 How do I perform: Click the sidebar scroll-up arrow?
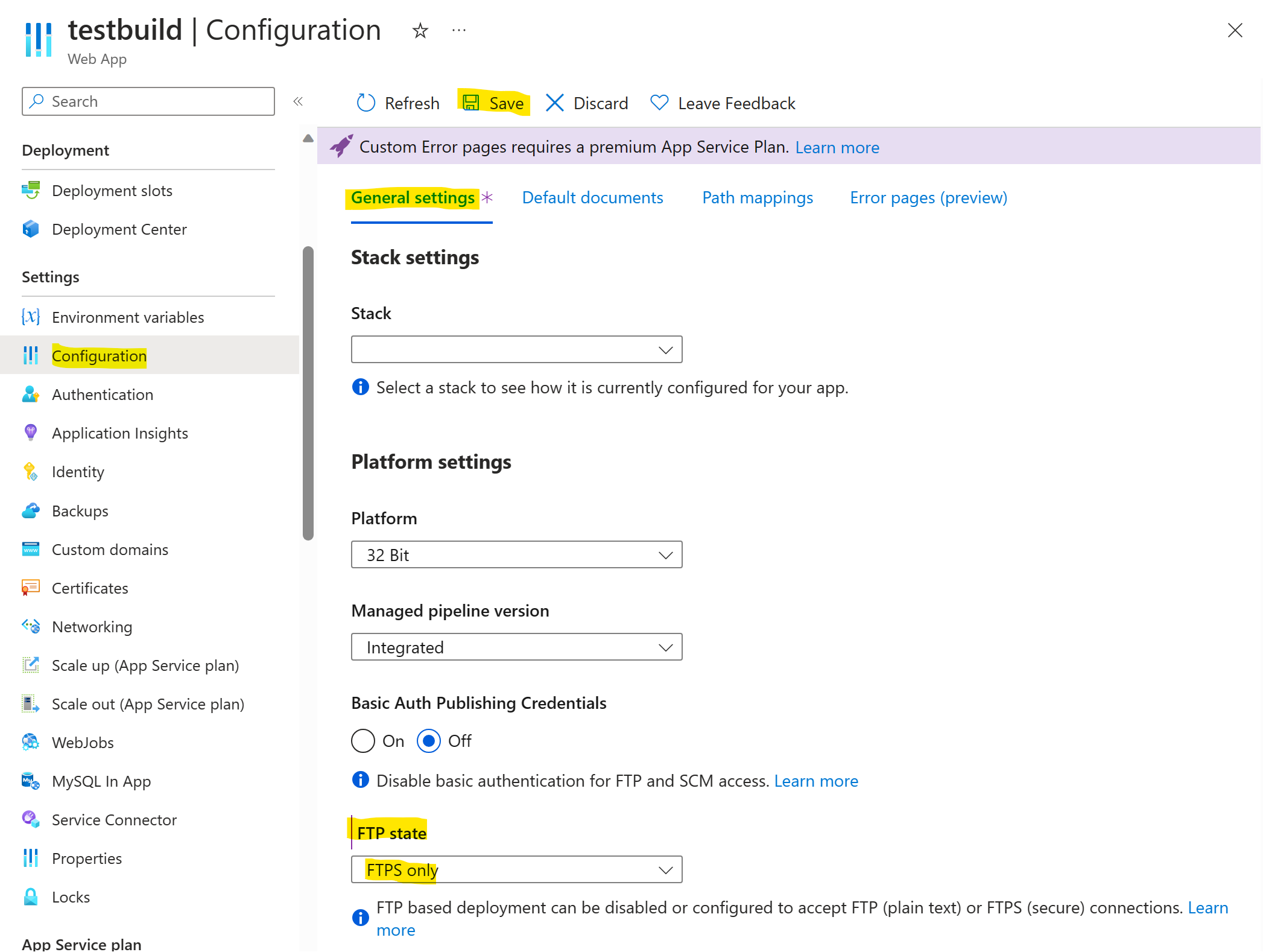[x=308, y=138]
